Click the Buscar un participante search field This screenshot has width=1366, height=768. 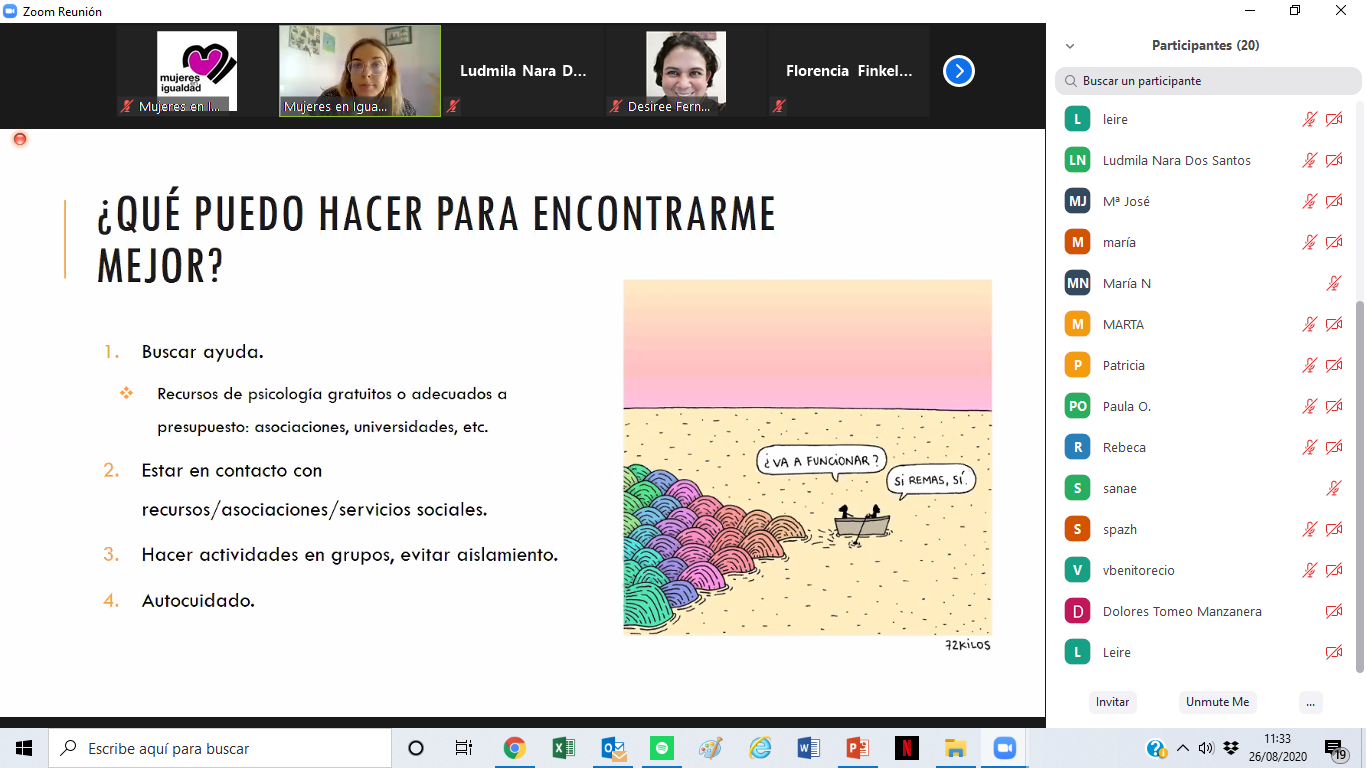tap(1208, 81)
